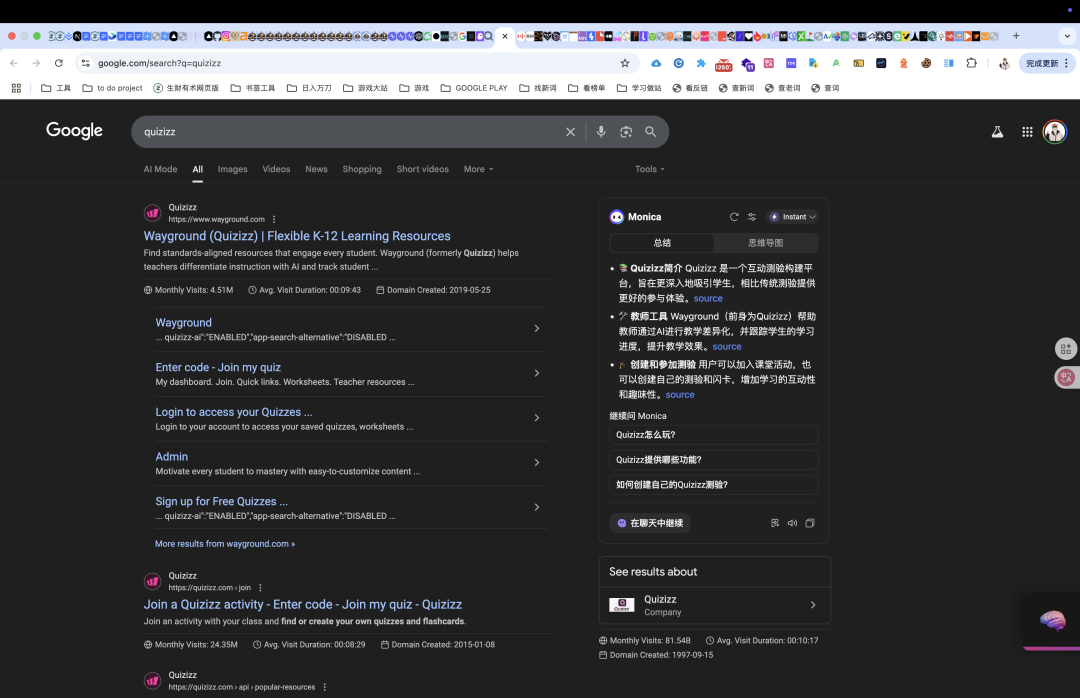Switch to News results
This screenshot has width=1080, height=698.
[x=316, y=169]
